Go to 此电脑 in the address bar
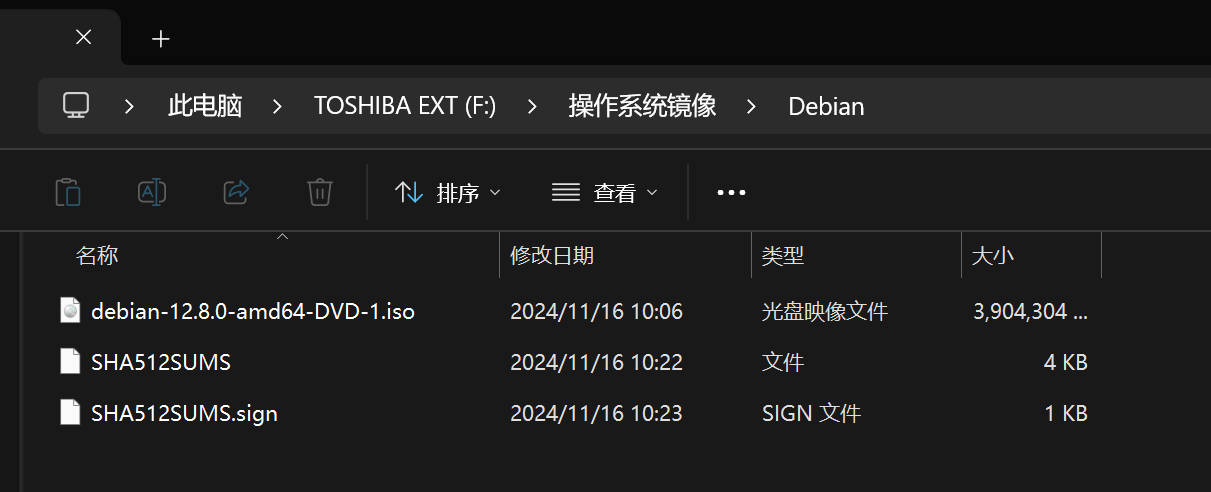Screen dimensions: 1211x492 tap(205, 106)
